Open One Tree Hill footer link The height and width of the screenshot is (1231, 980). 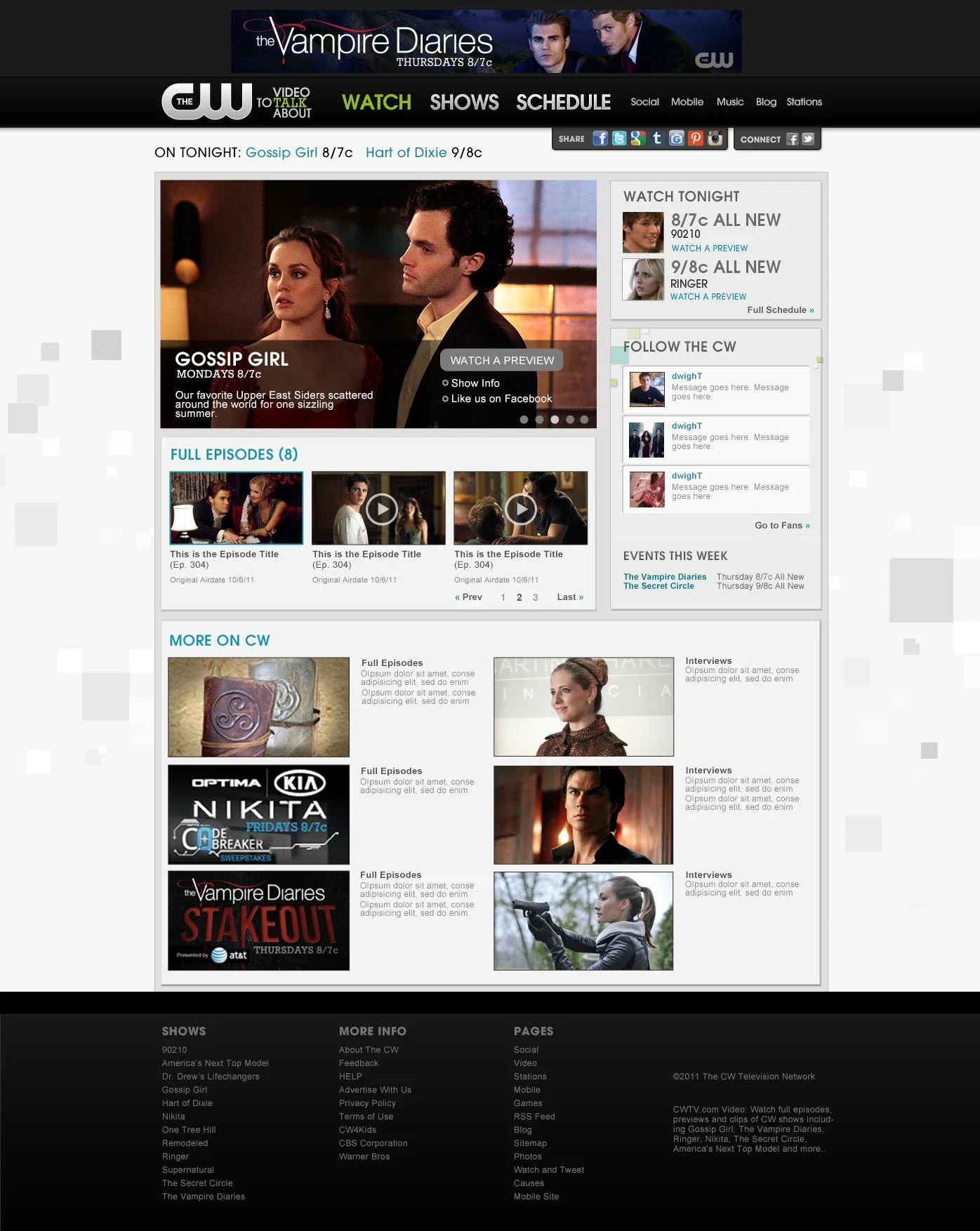(189, 1130)
